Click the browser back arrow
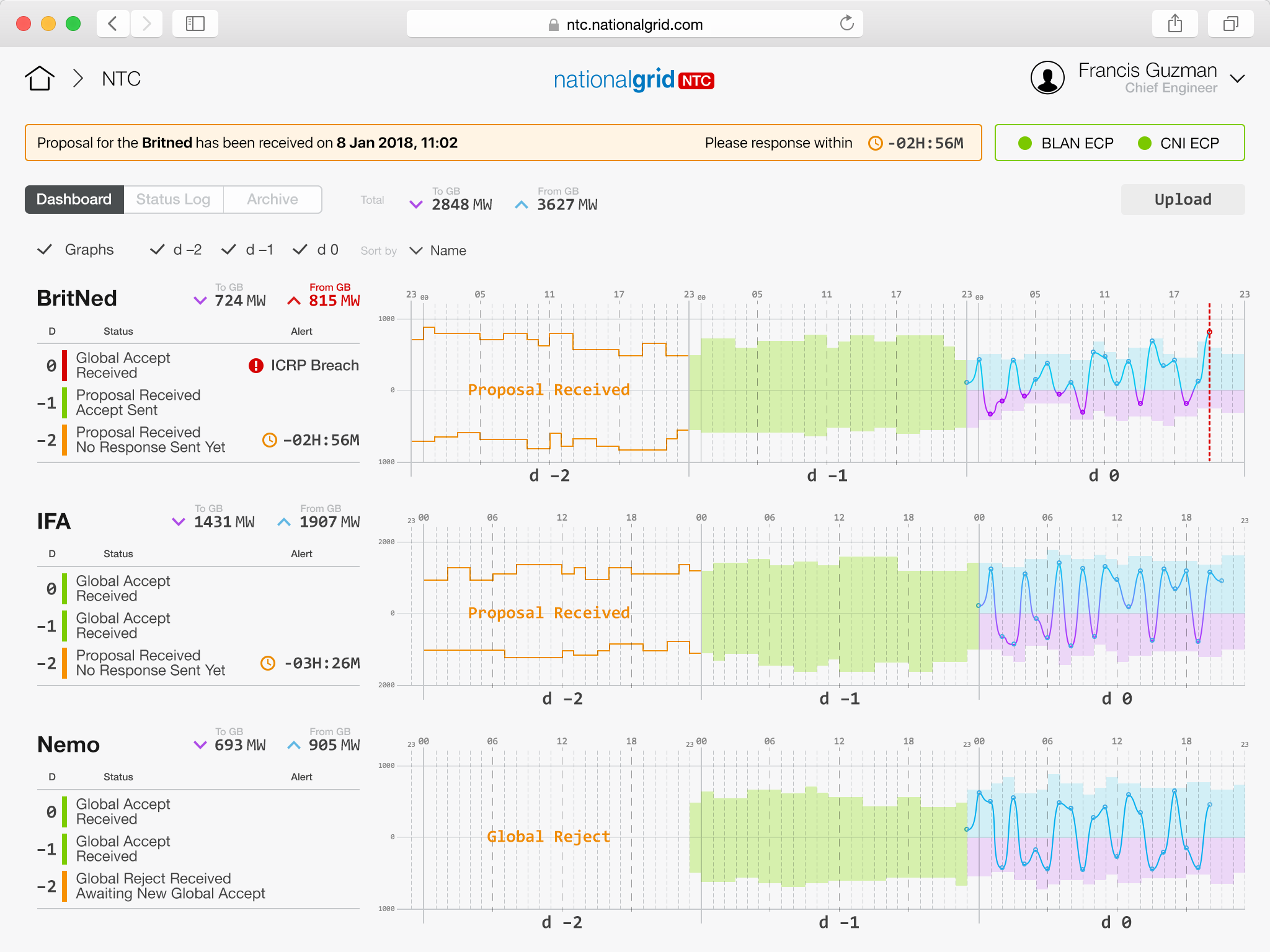 tap(113, 24)
